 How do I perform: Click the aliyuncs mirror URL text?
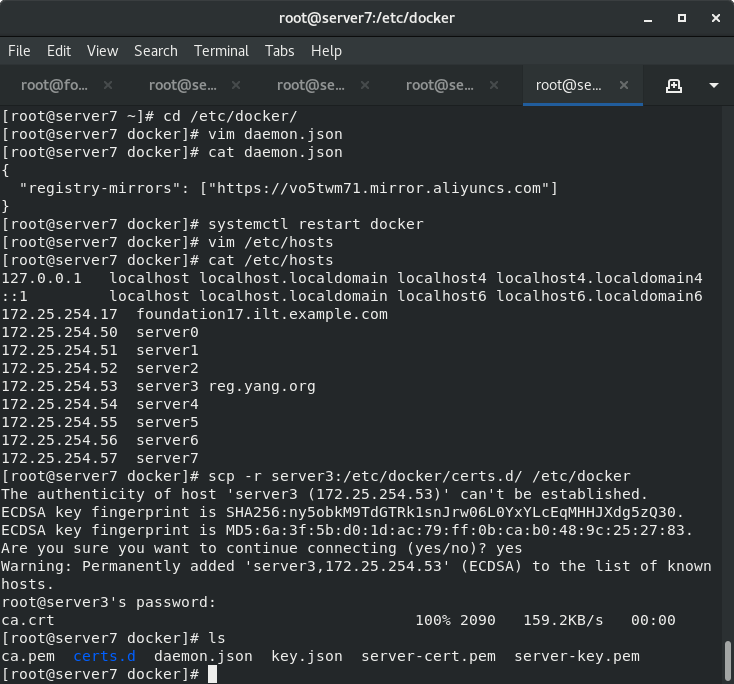[x=379, y=188]
